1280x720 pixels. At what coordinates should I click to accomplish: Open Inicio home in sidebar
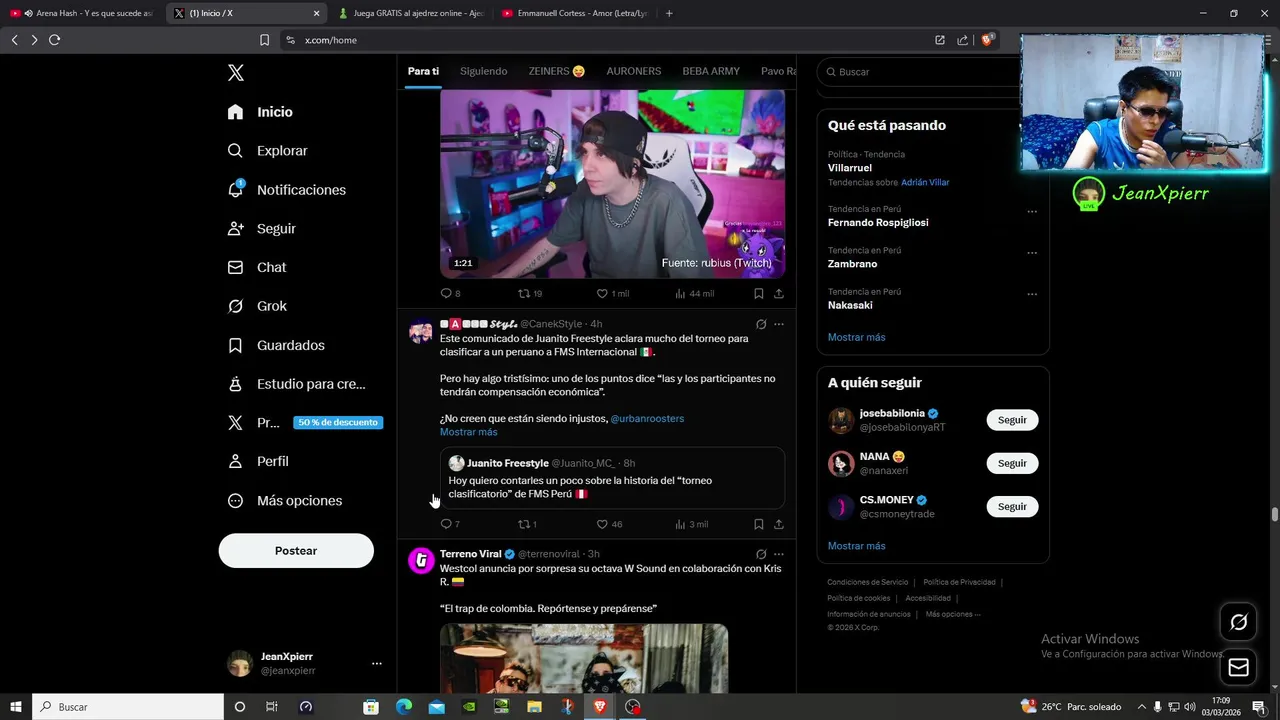(260, 112)
